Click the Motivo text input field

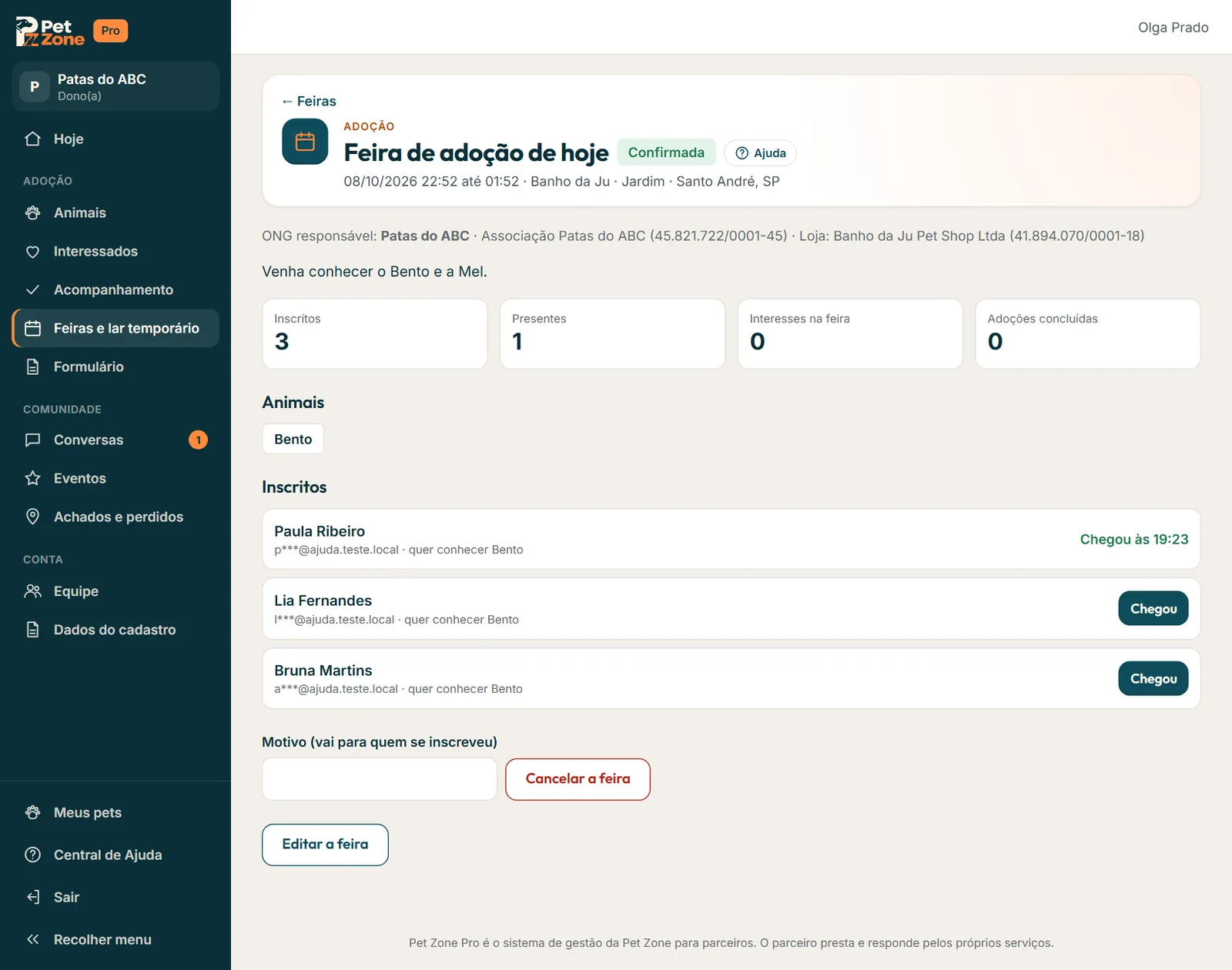coord(380,779)
